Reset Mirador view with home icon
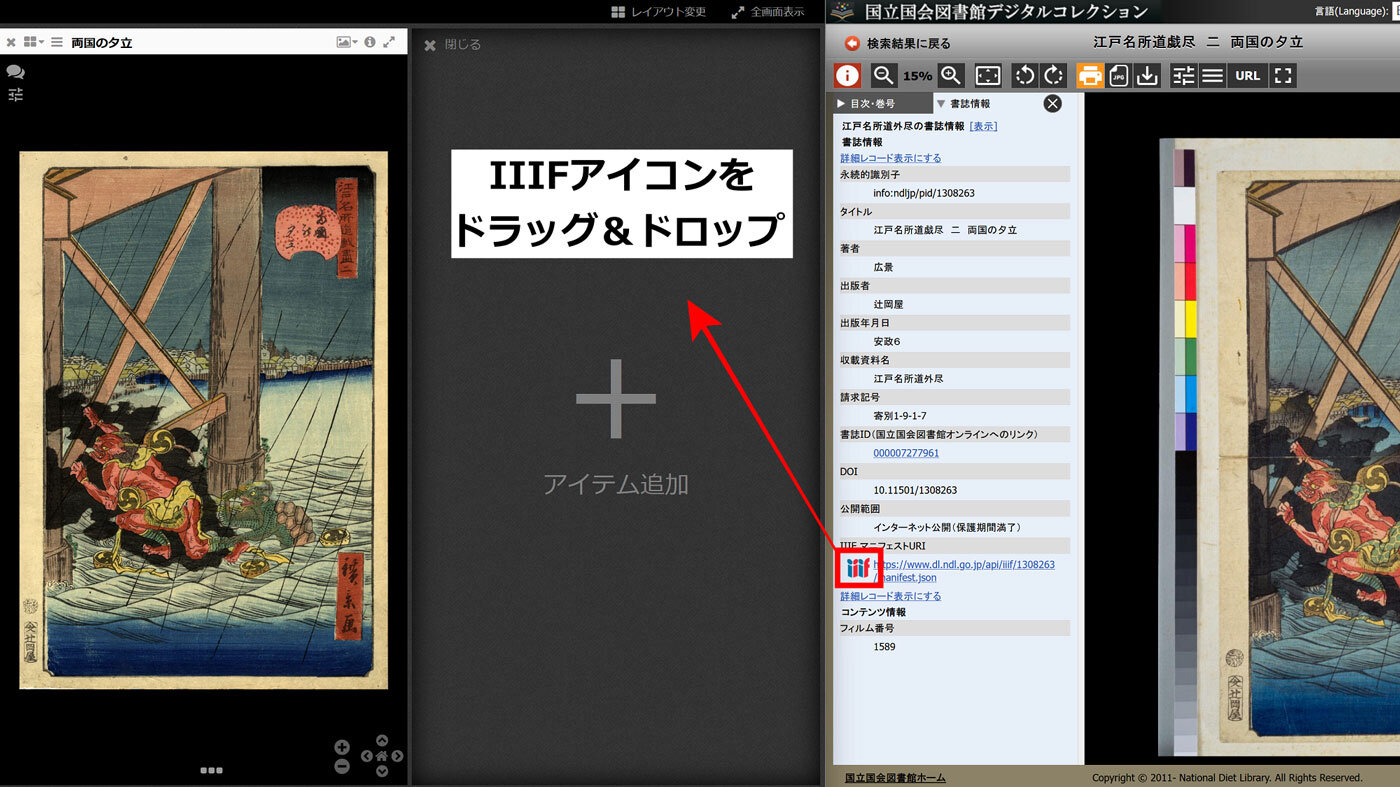Viewport: 1400px width, 787px height. [381, 756]
